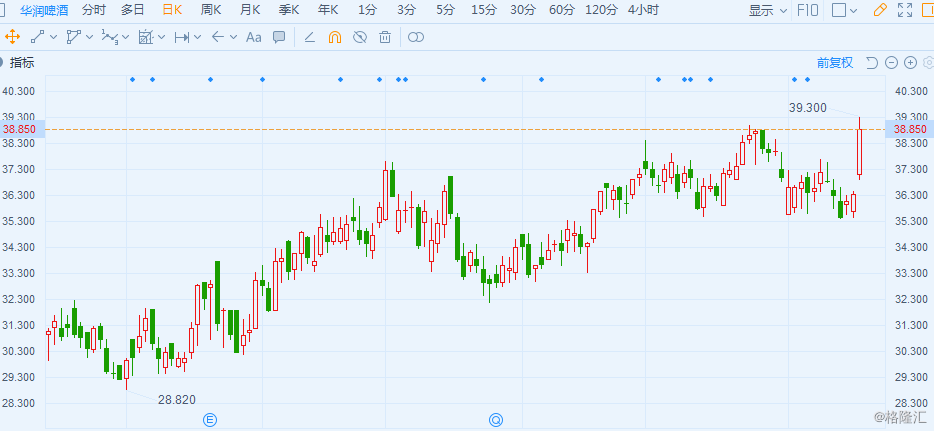Select the move/crosshair cursor tool
Viewport: 934px width, 431px height.
(x=12, y=38)
